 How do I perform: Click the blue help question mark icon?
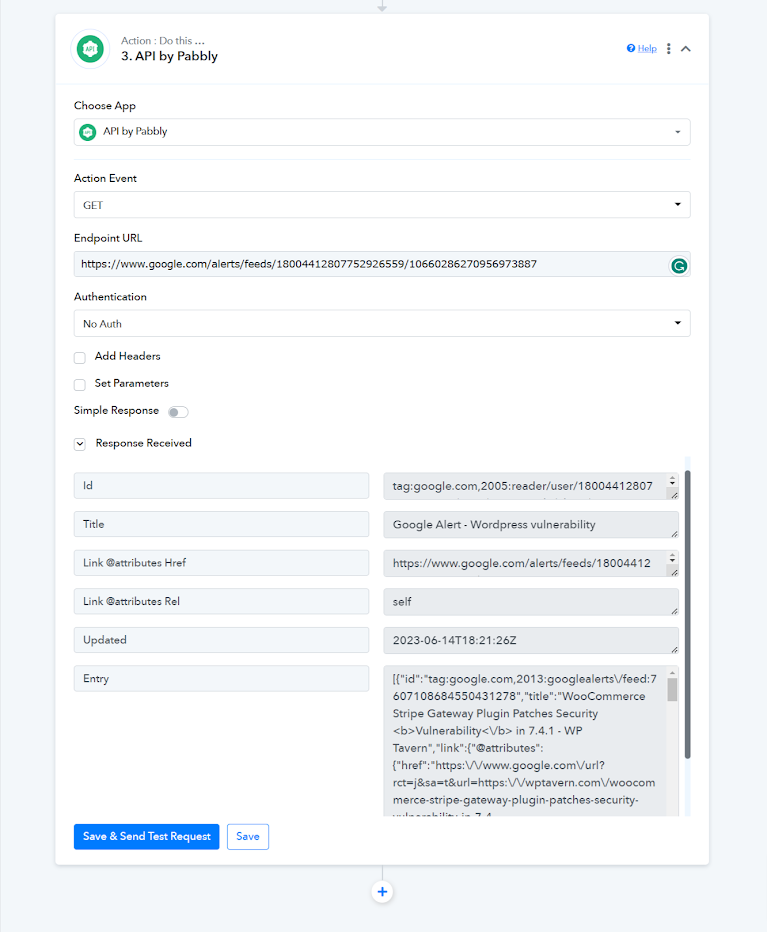(631, 48)
